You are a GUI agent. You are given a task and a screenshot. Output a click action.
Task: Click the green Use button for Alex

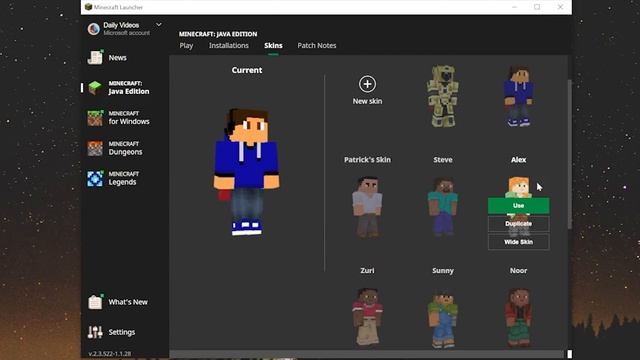(x=518, y=206)
